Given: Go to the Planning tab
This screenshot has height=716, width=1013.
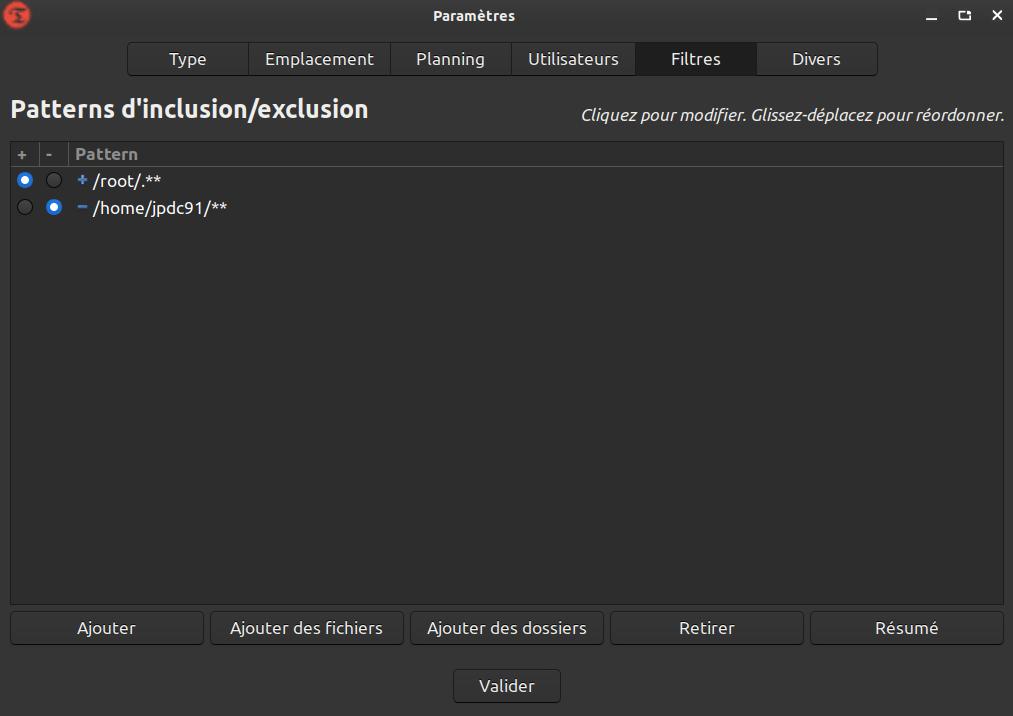Looking at the screenshot, I should coord(450,59).
